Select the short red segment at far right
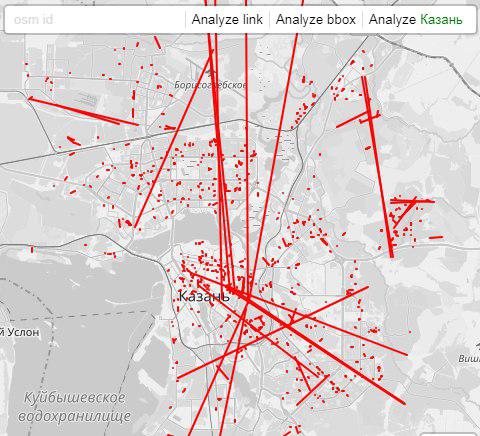Screen dimensions: 480x436 coord(436,237)
